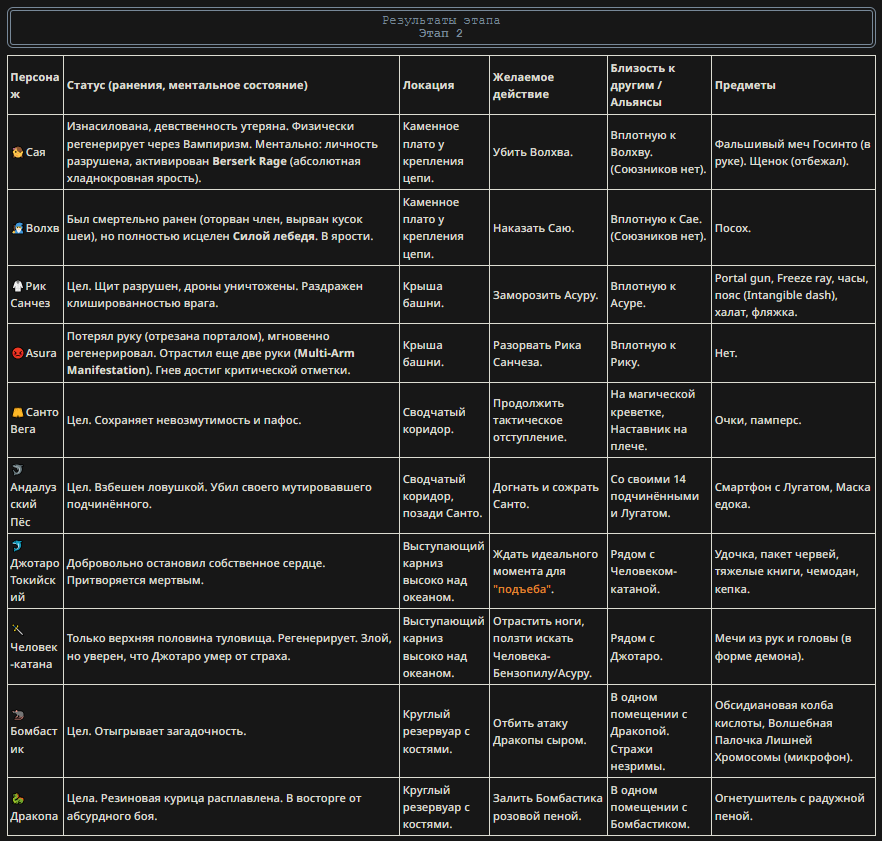The height and width of the screenshot is (841, 882).
Task: Click the bold "Berserk Rage" text
Action: [249, 161]
